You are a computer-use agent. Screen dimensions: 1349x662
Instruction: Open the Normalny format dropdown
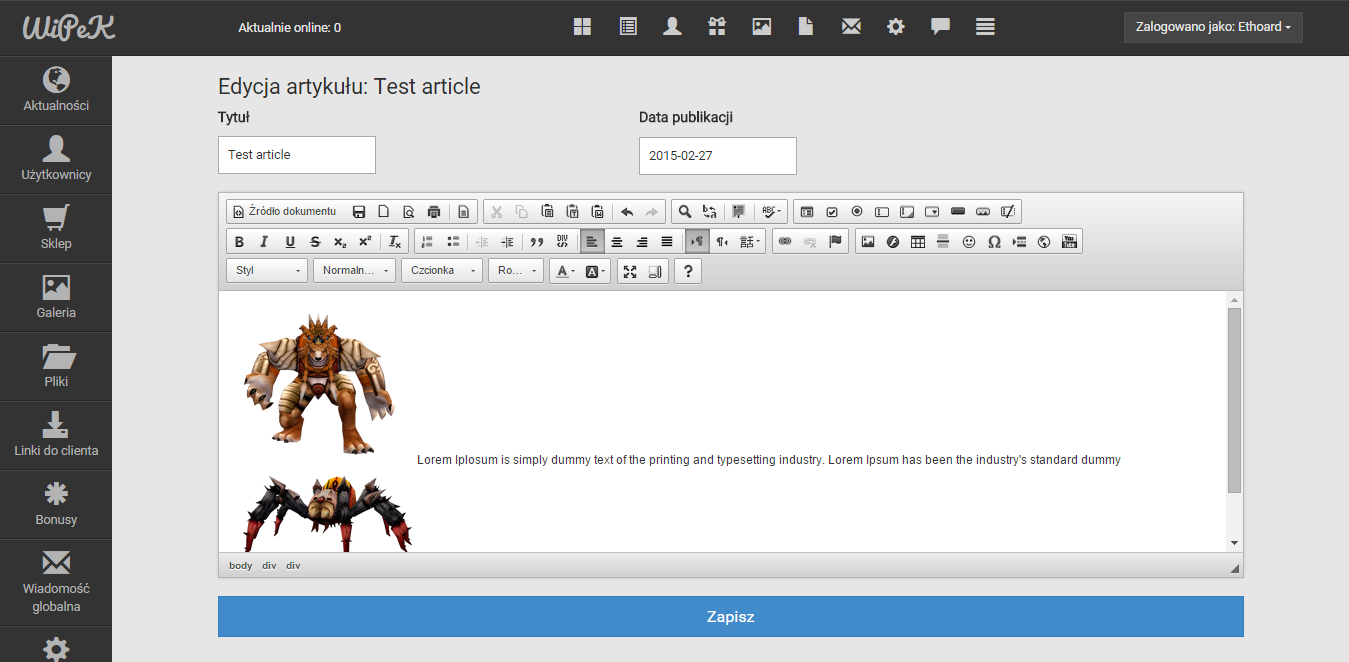355,271
